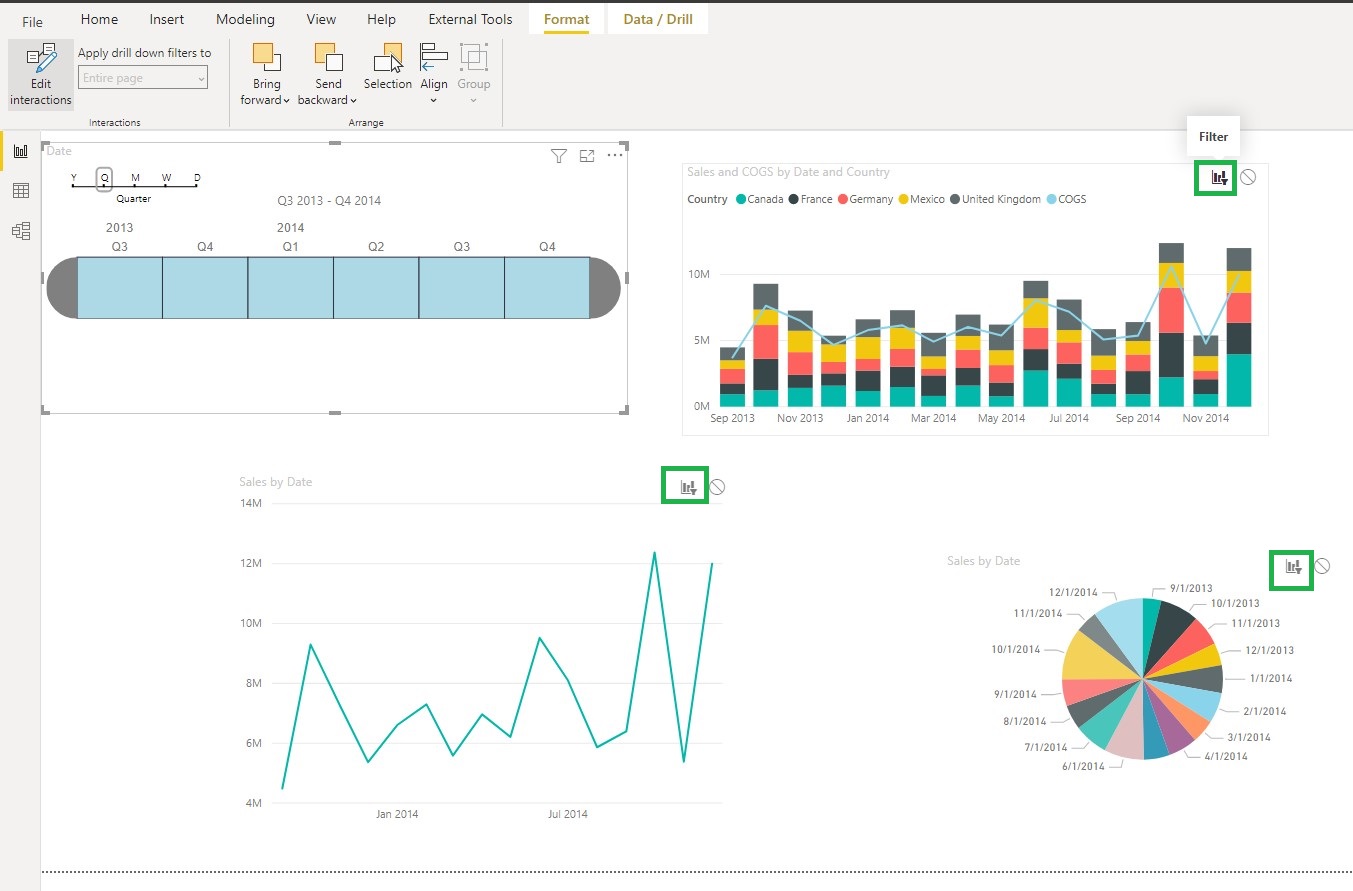Open the External Tools tab

pyautogui.click(x=470, y=19)
